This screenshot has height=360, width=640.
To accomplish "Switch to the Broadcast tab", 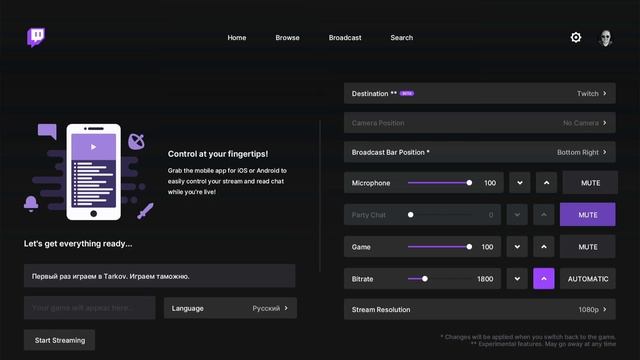I will coord(345,38).
